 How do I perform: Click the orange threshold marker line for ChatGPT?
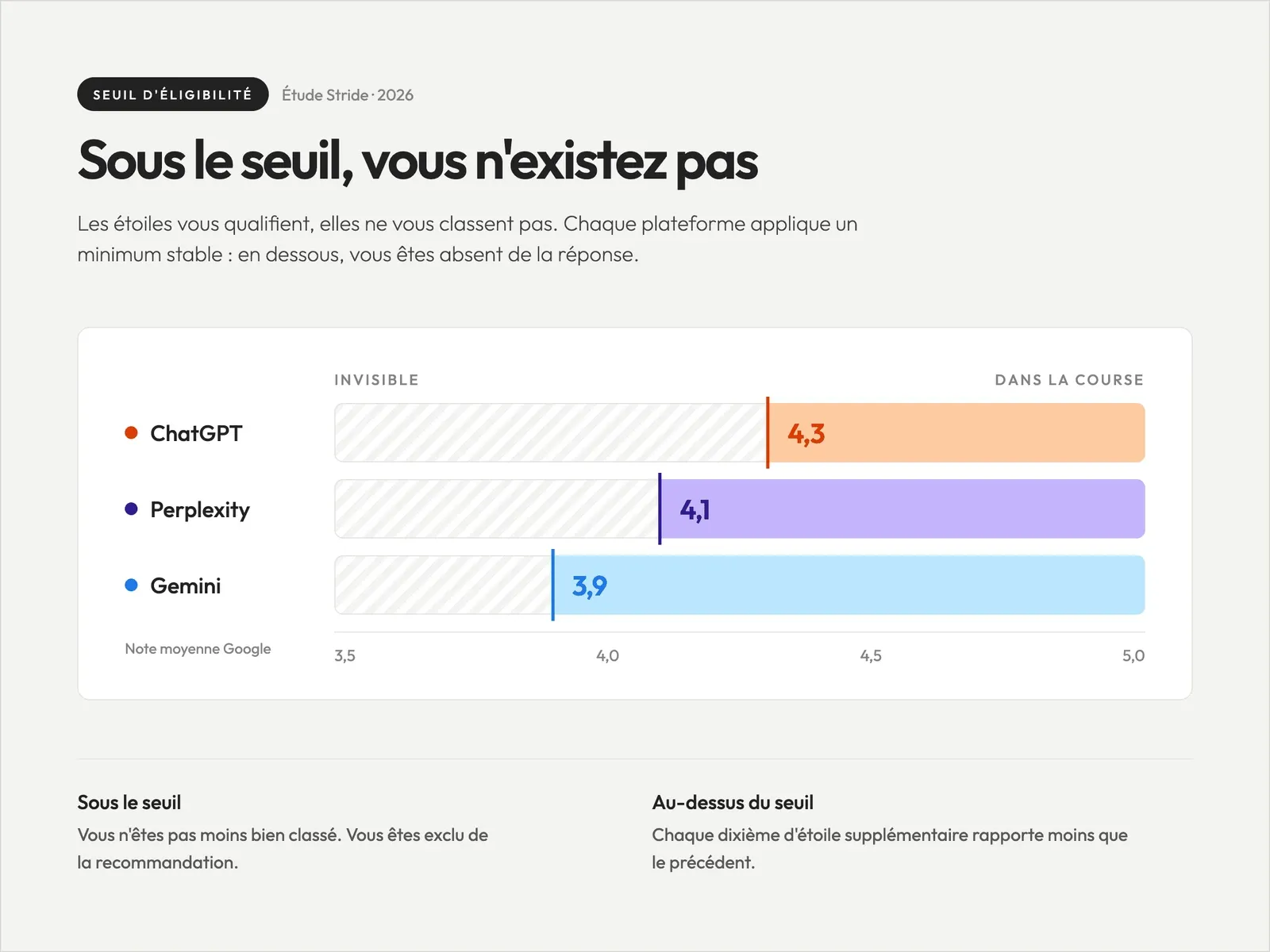click(x=768, y=432)
